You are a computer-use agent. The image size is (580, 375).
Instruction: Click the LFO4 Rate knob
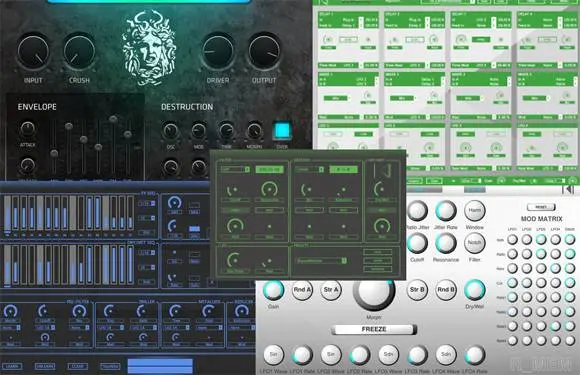pyautogui.click(x=475, y=355)
